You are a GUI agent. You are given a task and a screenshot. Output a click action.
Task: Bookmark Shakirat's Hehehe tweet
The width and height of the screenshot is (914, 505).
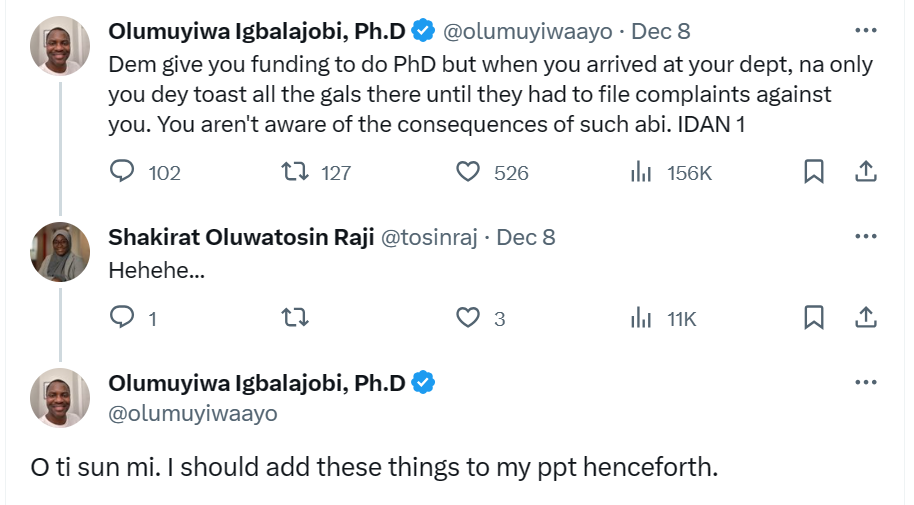[814, 318]
